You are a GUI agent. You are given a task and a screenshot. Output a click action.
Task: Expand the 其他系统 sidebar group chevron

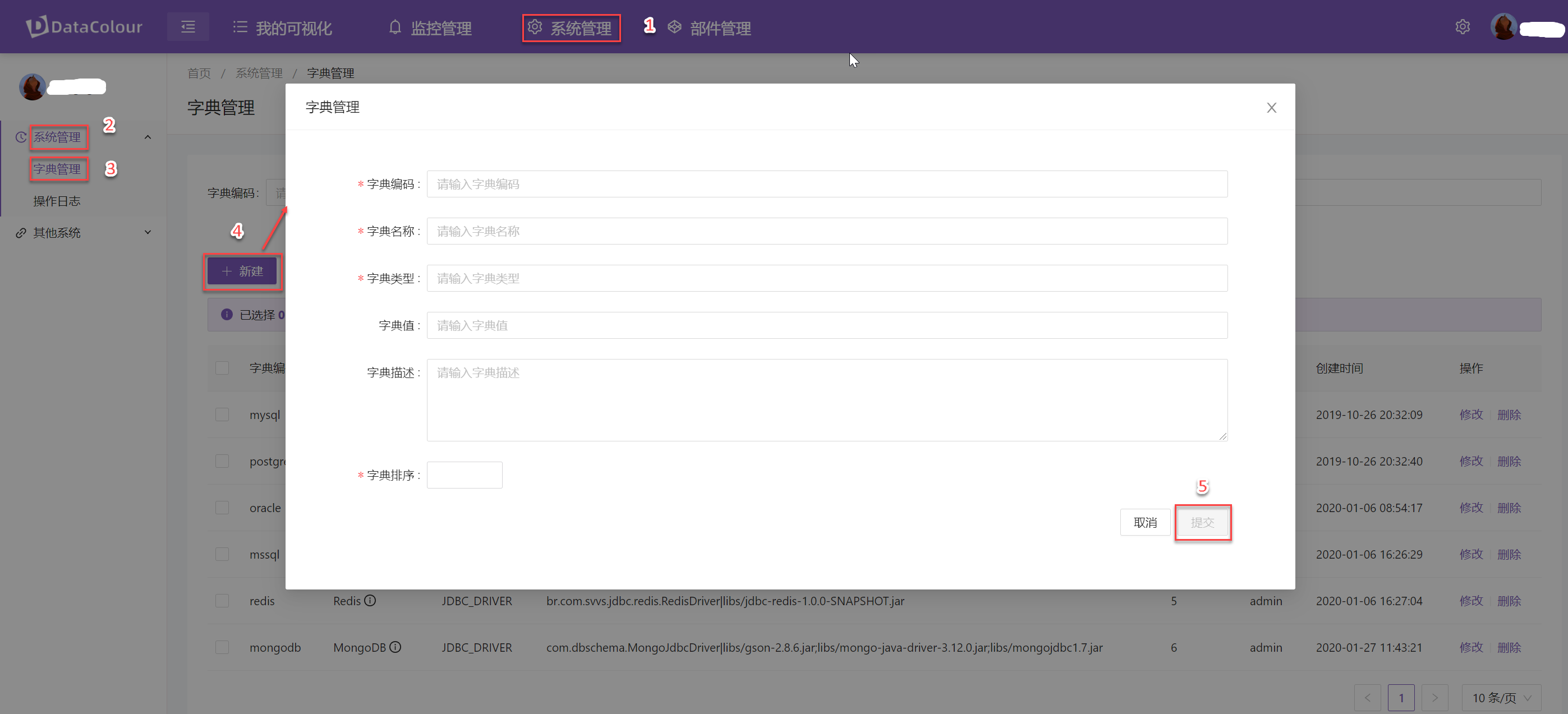(x=148, y=233)
